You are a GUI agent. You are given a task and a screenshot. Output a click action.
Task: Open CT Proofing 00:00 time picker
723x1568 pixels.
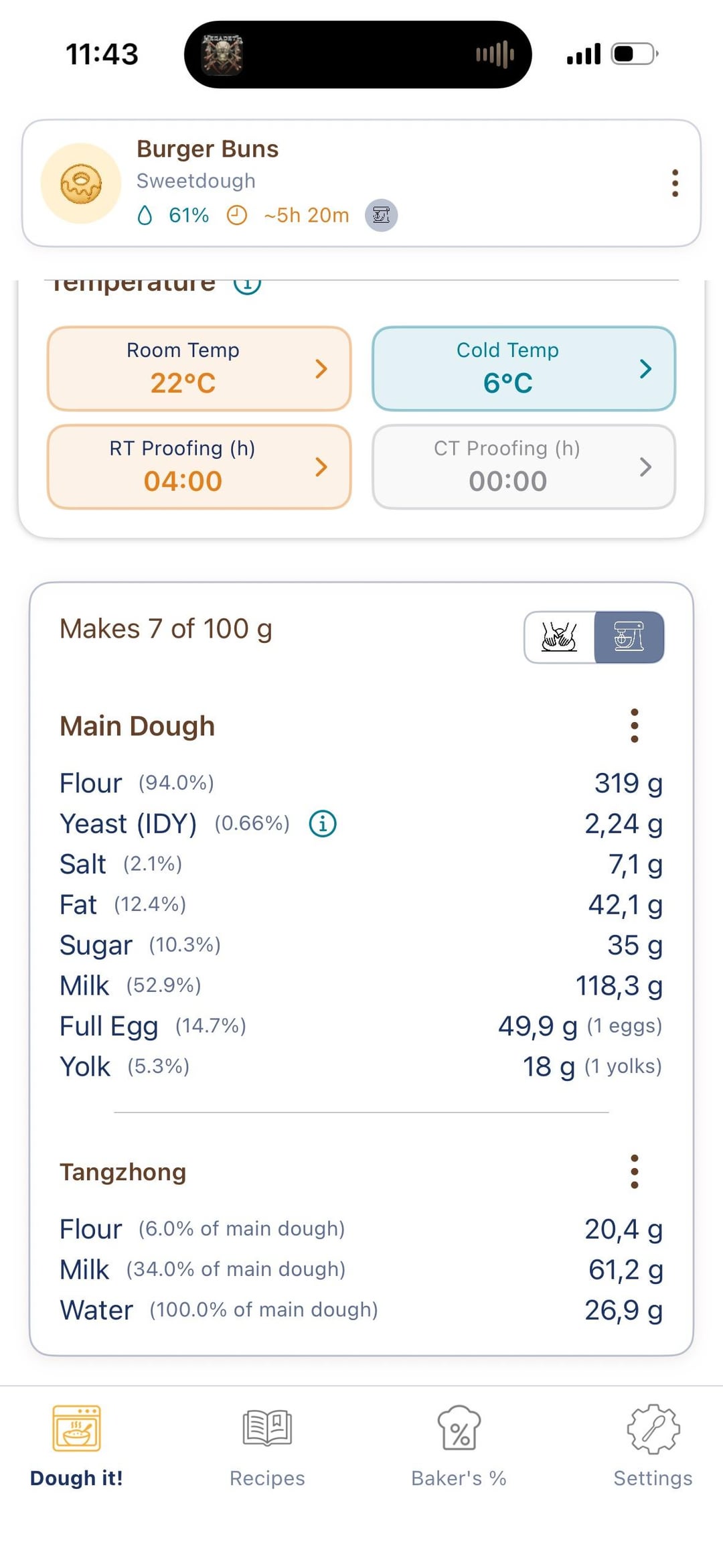click(x=524, y=467)
